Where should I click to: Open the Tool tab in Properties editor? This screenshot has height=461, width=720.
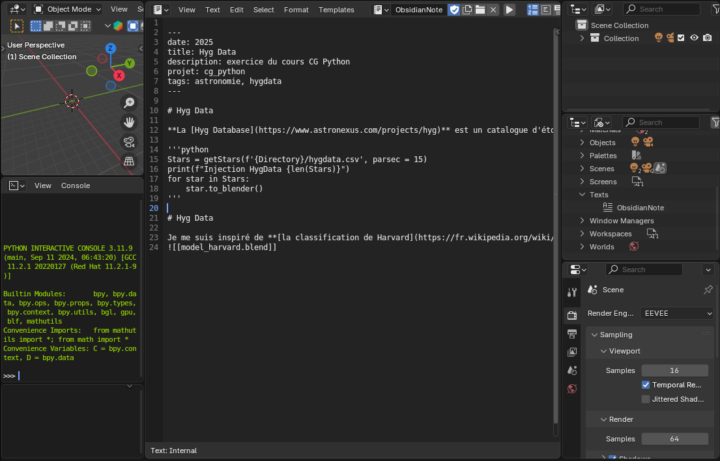572,292
